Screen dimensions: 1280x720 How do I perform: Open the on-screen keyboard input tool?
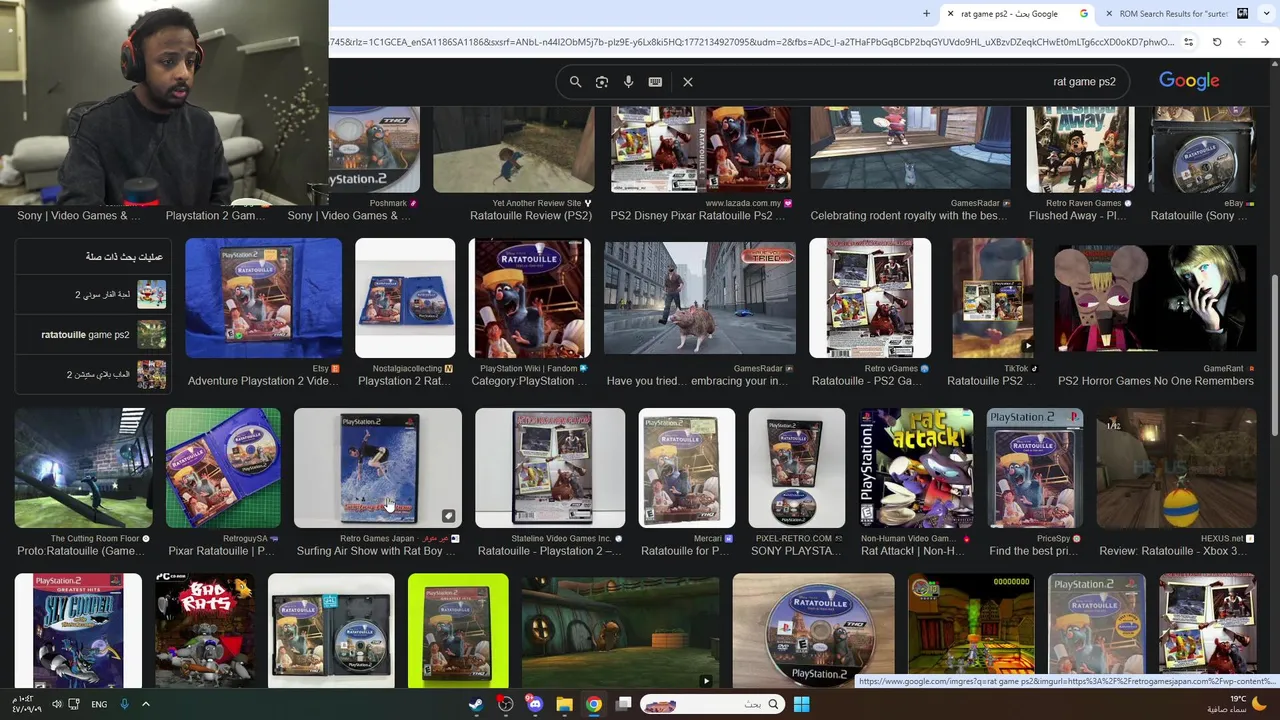tap(655, 82)
